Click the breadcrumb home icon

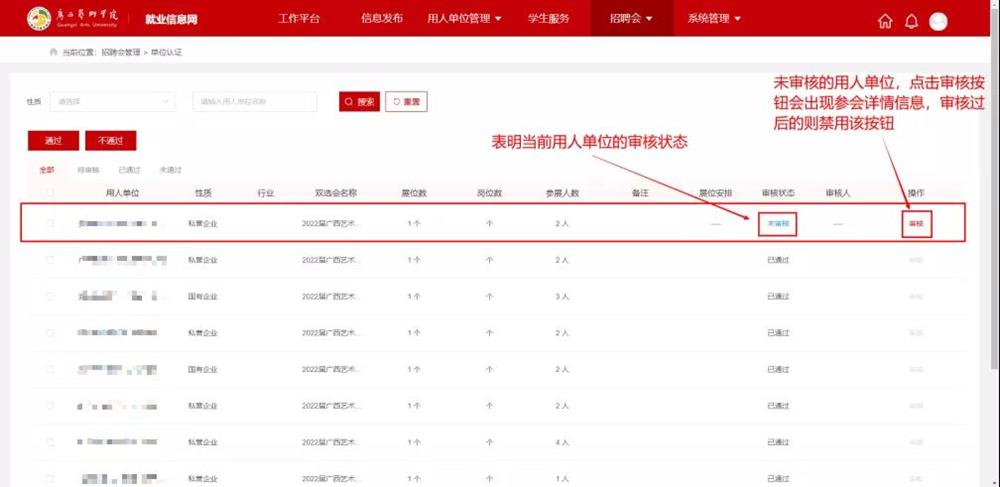(52, 51)
